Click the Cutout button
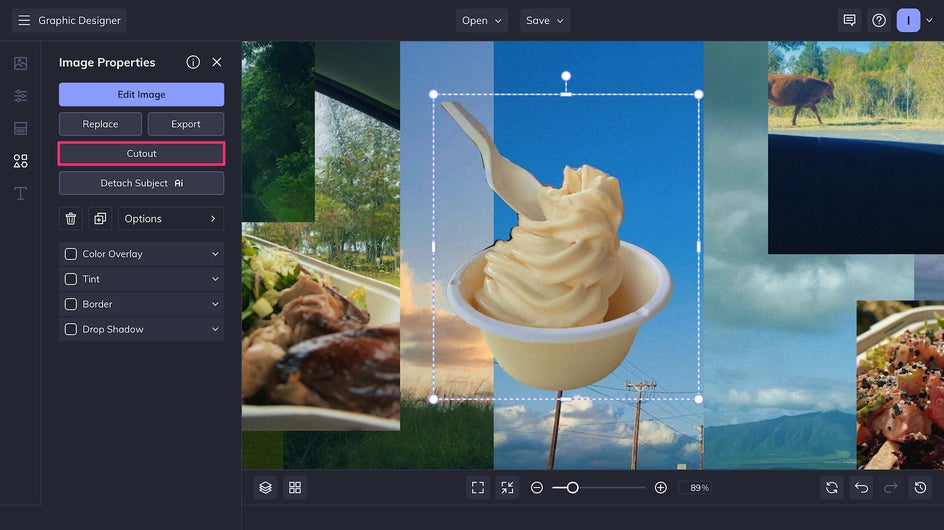The height and width of the screenshot is (530, 944). pos(141,153)
